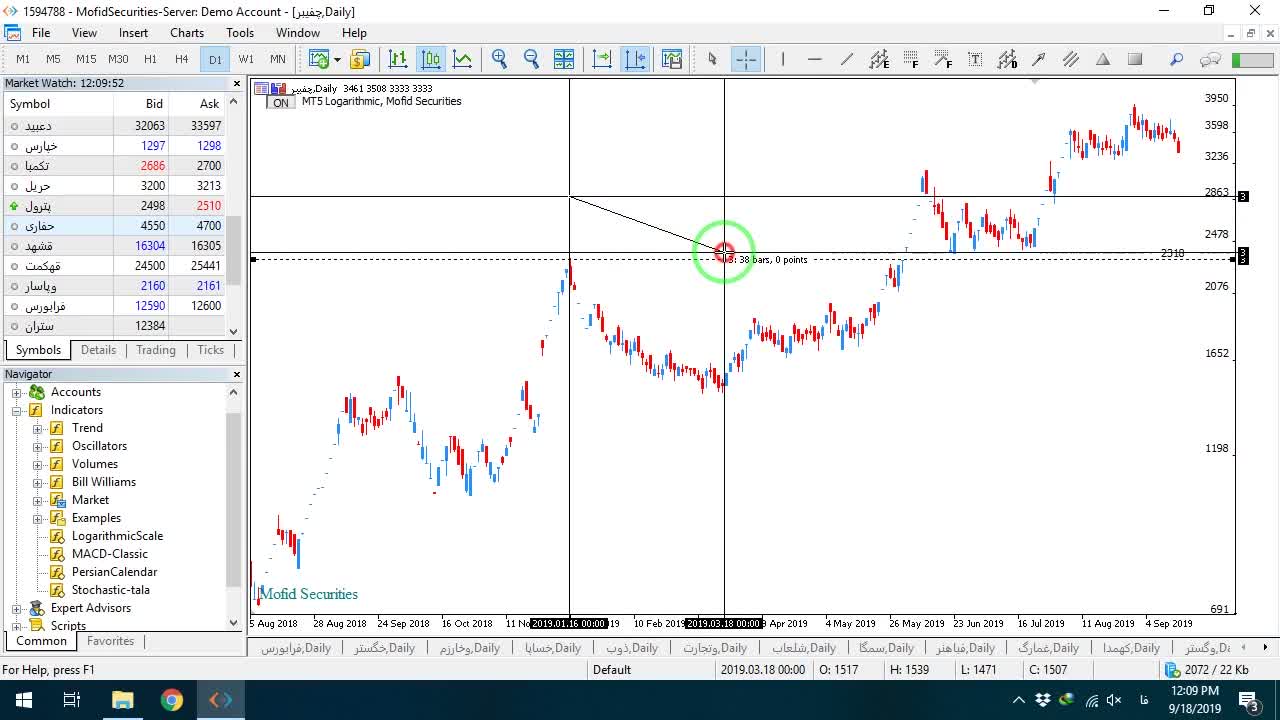This screenshot has height=720, width=1280.
Task: Collapse the Indicators tree node
Action: (x=17, y=410)
